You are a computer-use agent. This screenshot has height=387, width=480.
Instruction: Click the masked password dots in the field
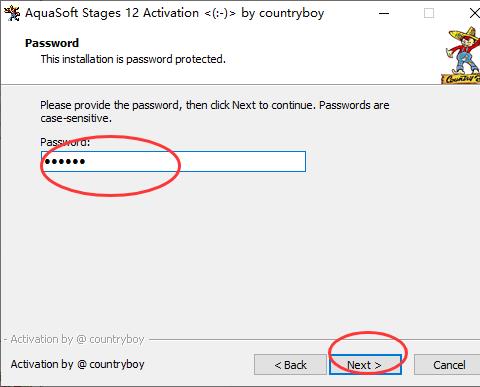65,162
